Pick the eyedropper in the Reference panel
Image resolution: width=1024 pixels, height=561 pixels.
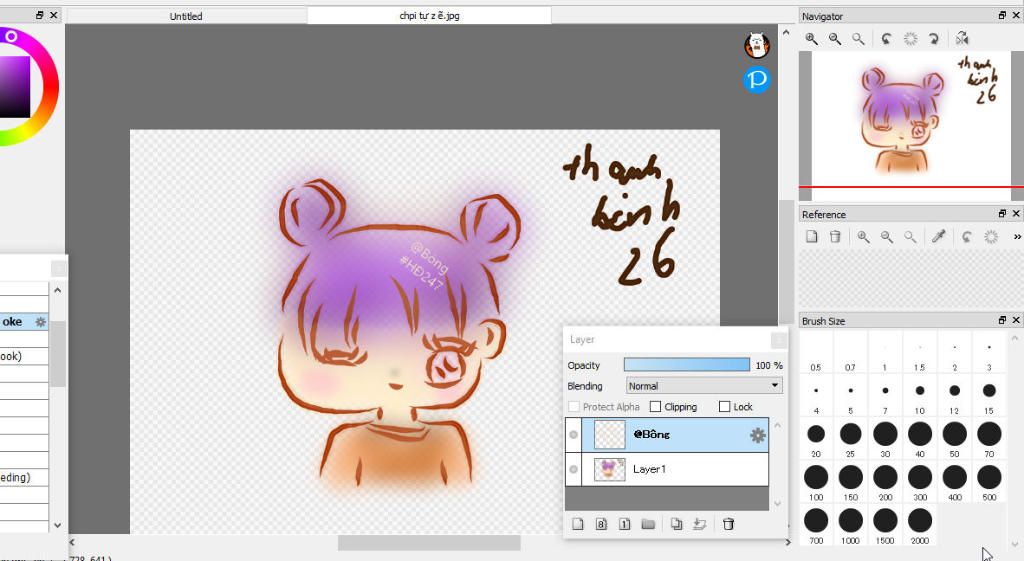tap(938, 236)
